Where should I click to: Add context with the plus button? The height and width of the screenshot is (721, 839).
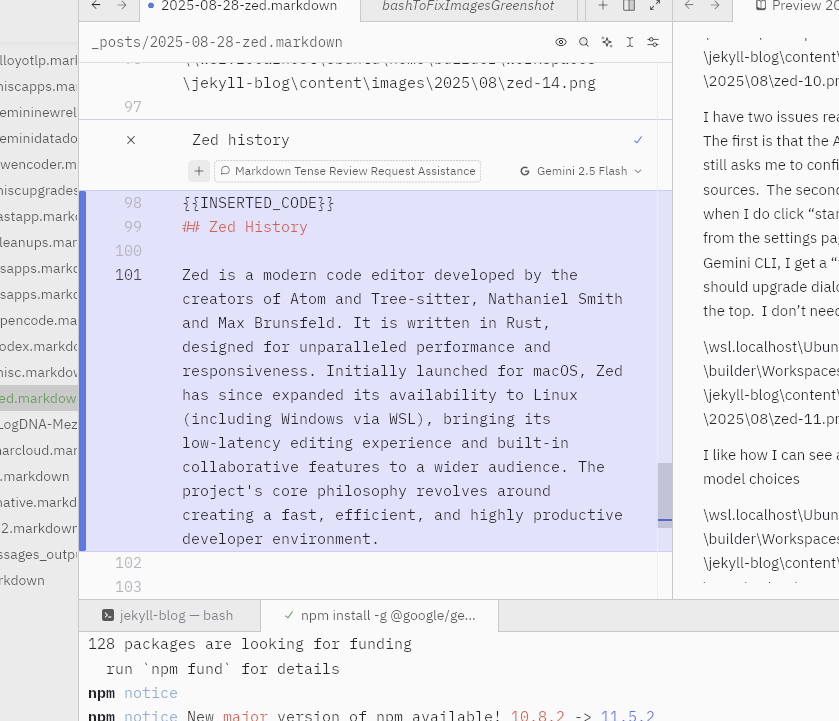[x=199, y=171]
